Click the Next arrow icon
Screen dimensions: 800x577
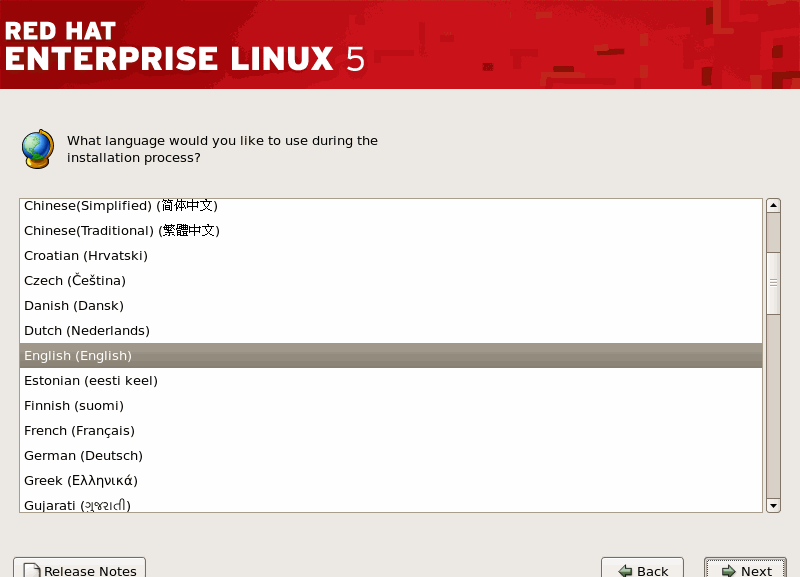[x=728, y=570]
